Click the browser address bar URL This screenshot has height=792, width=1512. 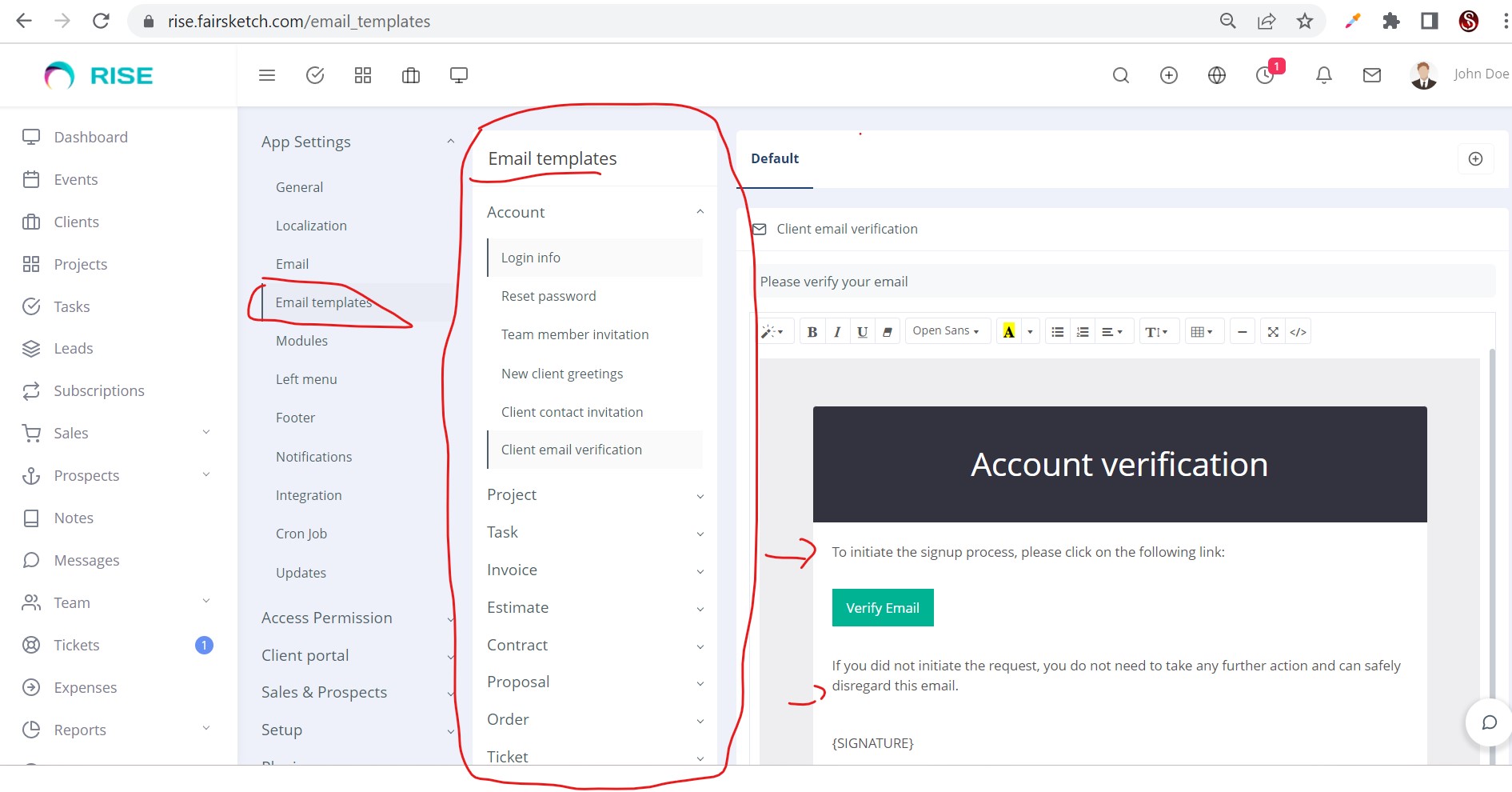299,22
